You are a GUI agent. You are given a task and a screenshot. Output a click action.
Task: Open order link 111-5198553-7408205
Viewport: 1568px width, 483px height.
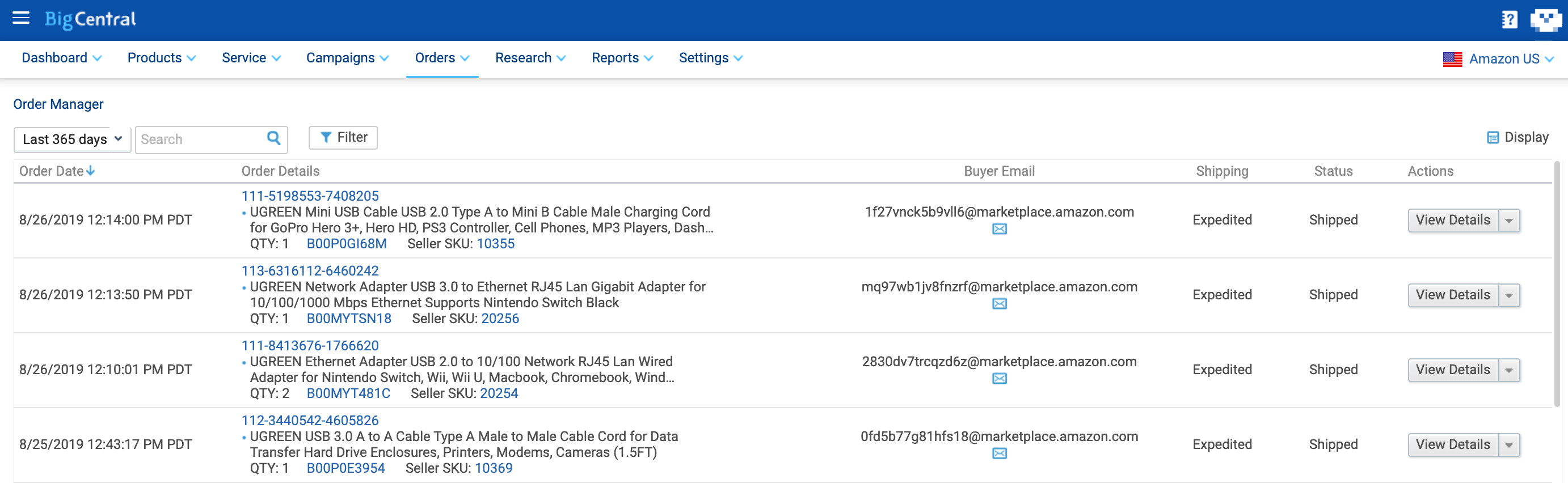(310, 196)
